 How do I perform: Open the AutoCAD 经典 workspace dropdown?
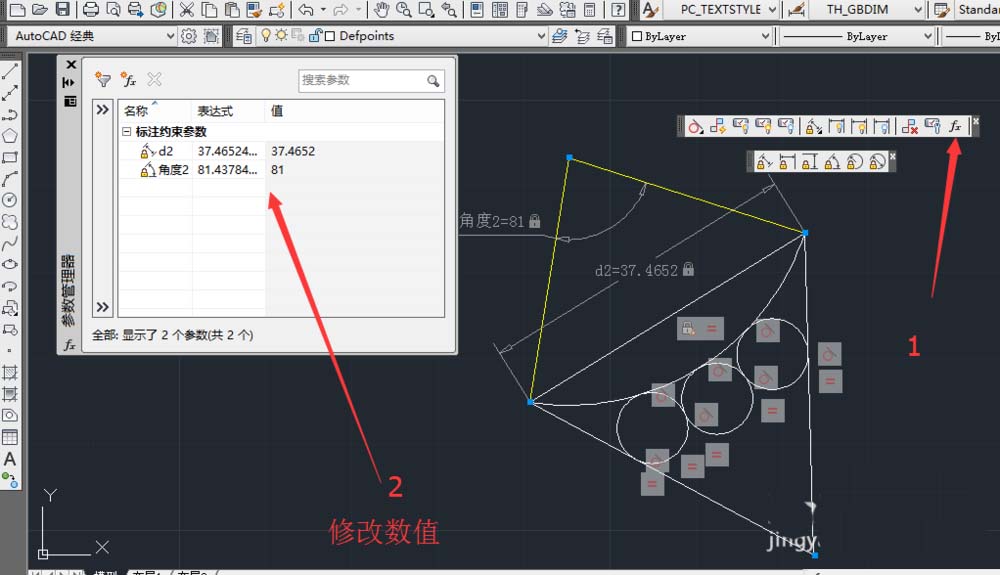click(170, 36)
